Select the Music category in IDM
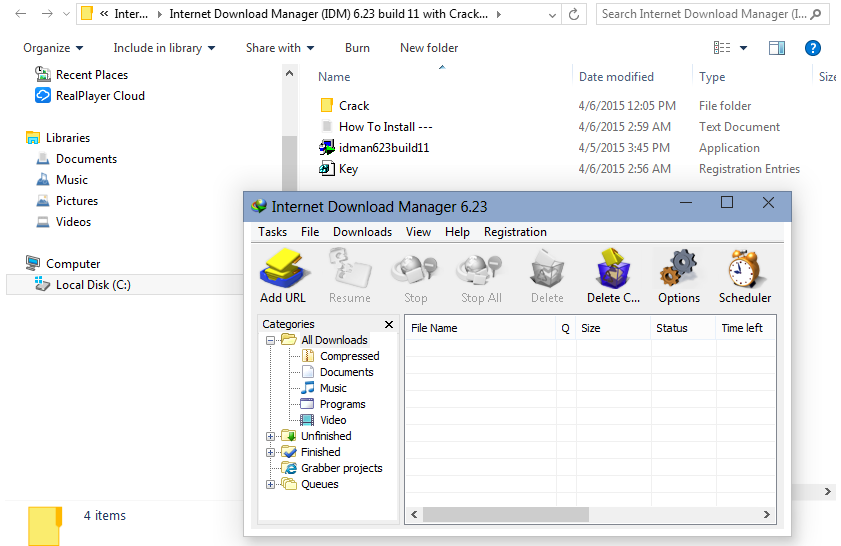 tap(333, 388)
